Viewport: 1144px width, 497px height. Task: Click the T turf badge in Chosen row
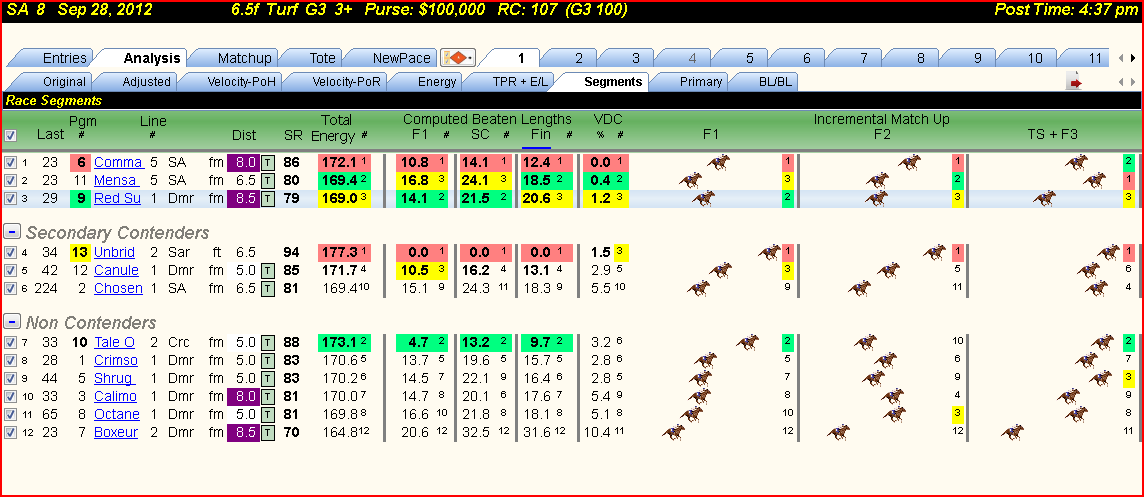[x=268, y=288]
